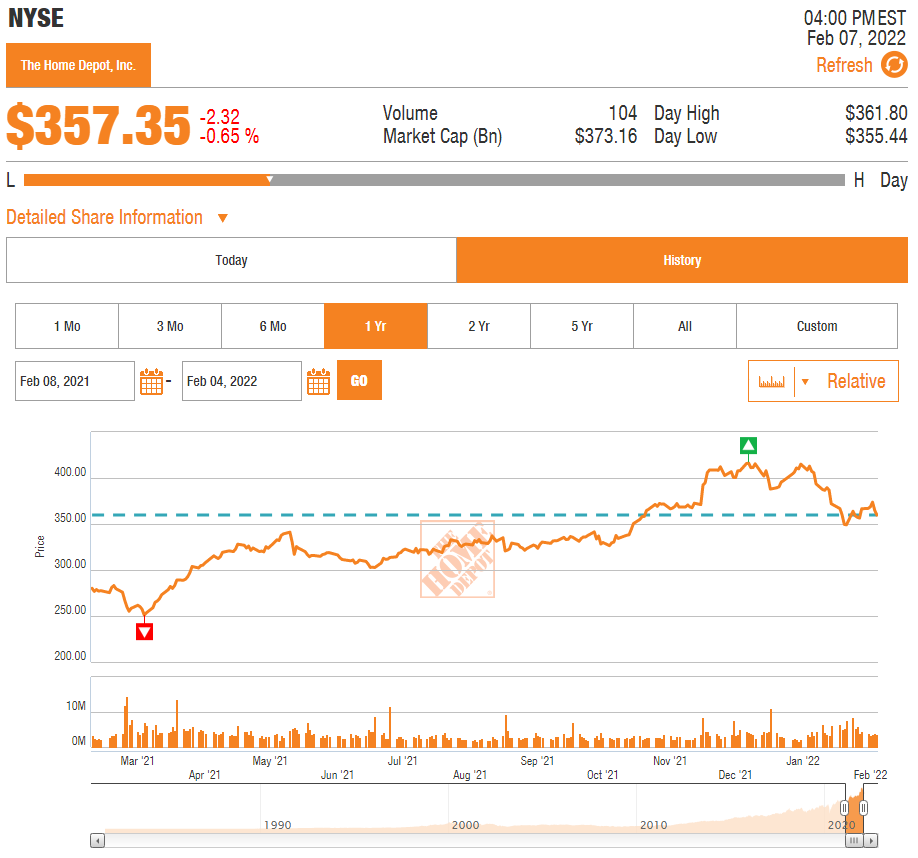Click the green high-price triangle marker
Viewport: 918px width, 858px height.
pos(748,445)
